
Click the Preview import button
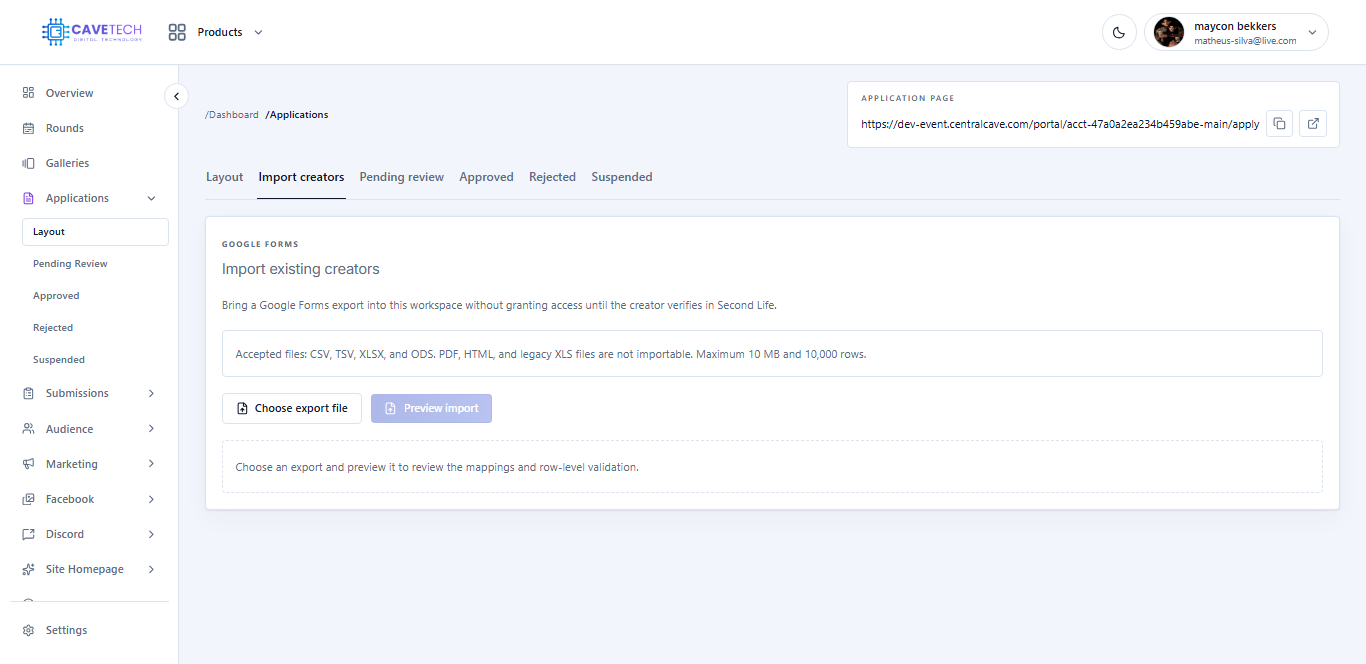pos(431,408)
